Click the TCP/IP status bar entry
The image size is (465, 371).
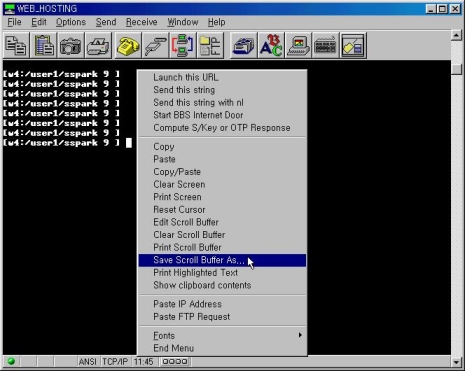point(115,362)
